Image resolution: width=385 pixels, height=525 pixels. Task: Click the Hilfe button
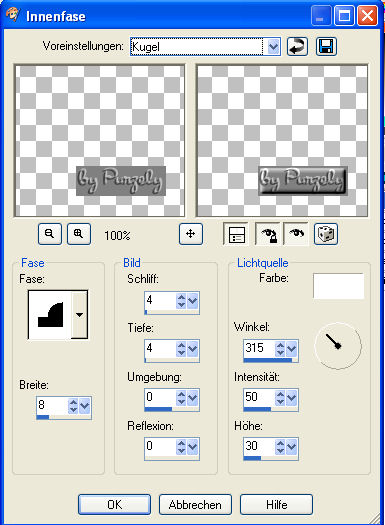(x=277, y=505)
